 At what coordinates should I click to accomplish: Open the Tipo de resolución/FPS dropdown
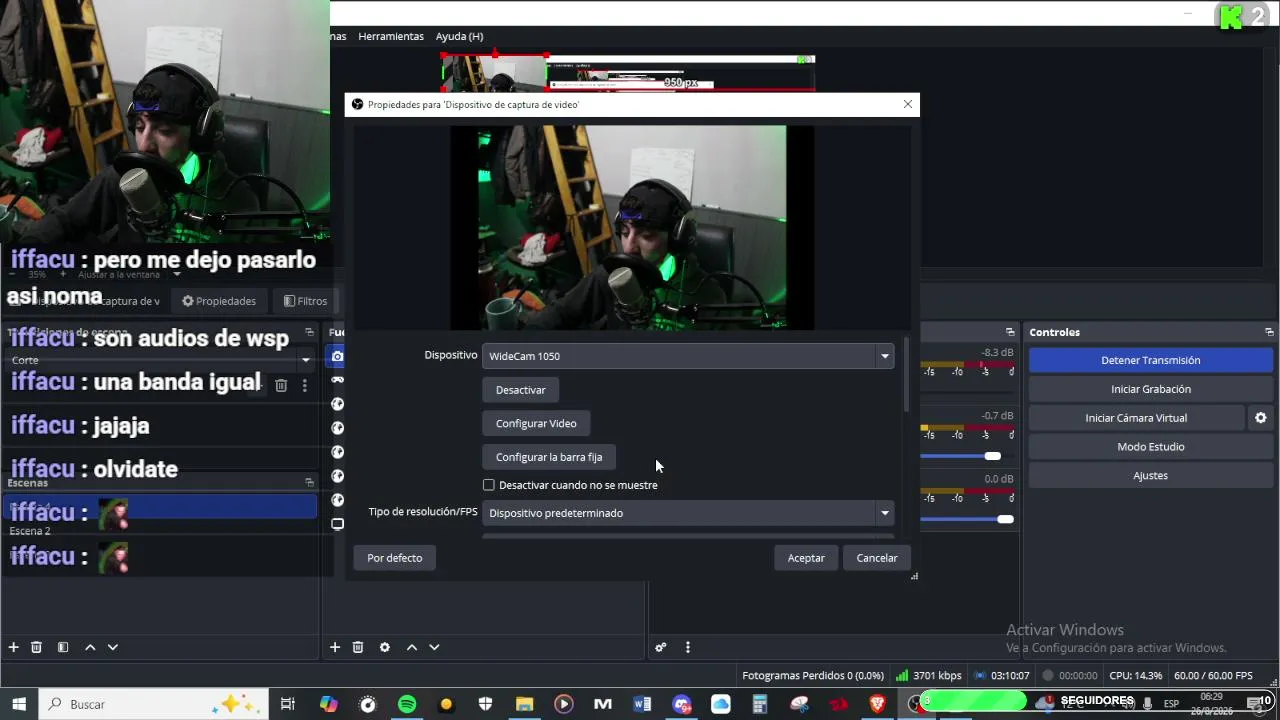tap(688, 513)
